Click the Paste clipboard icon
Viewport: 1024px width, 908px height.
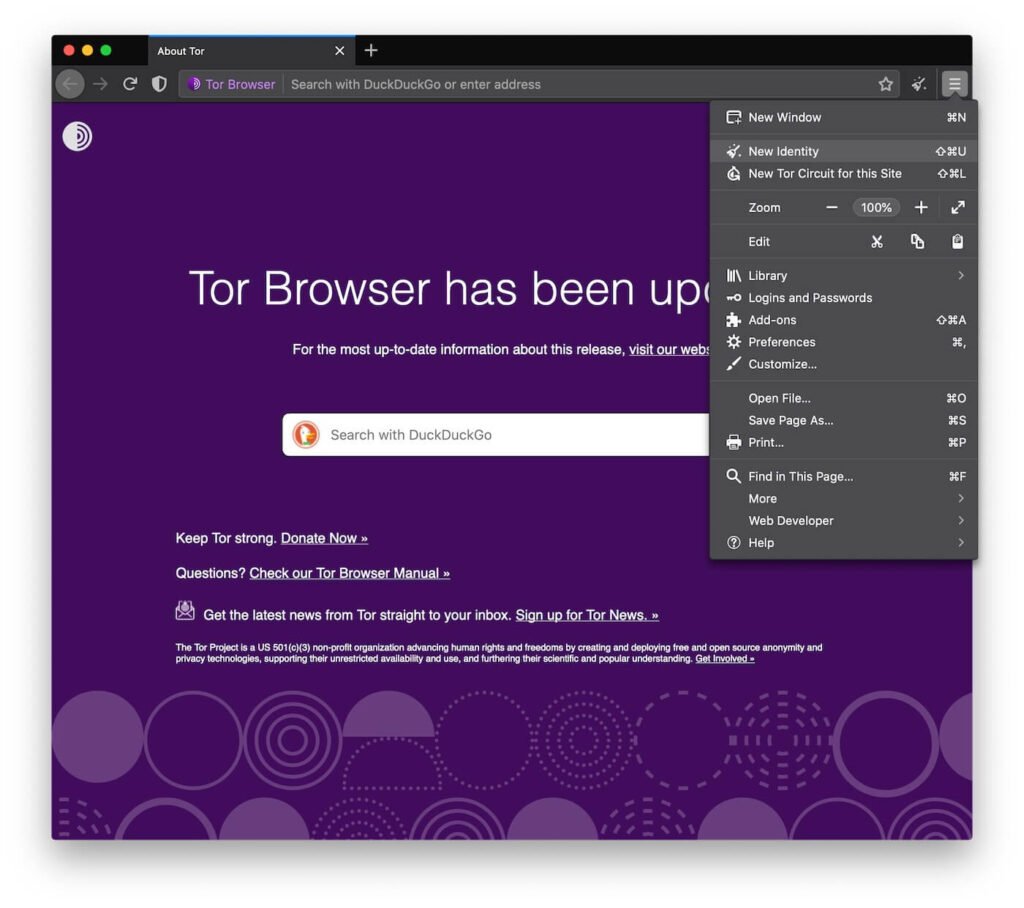pos(957,242)
